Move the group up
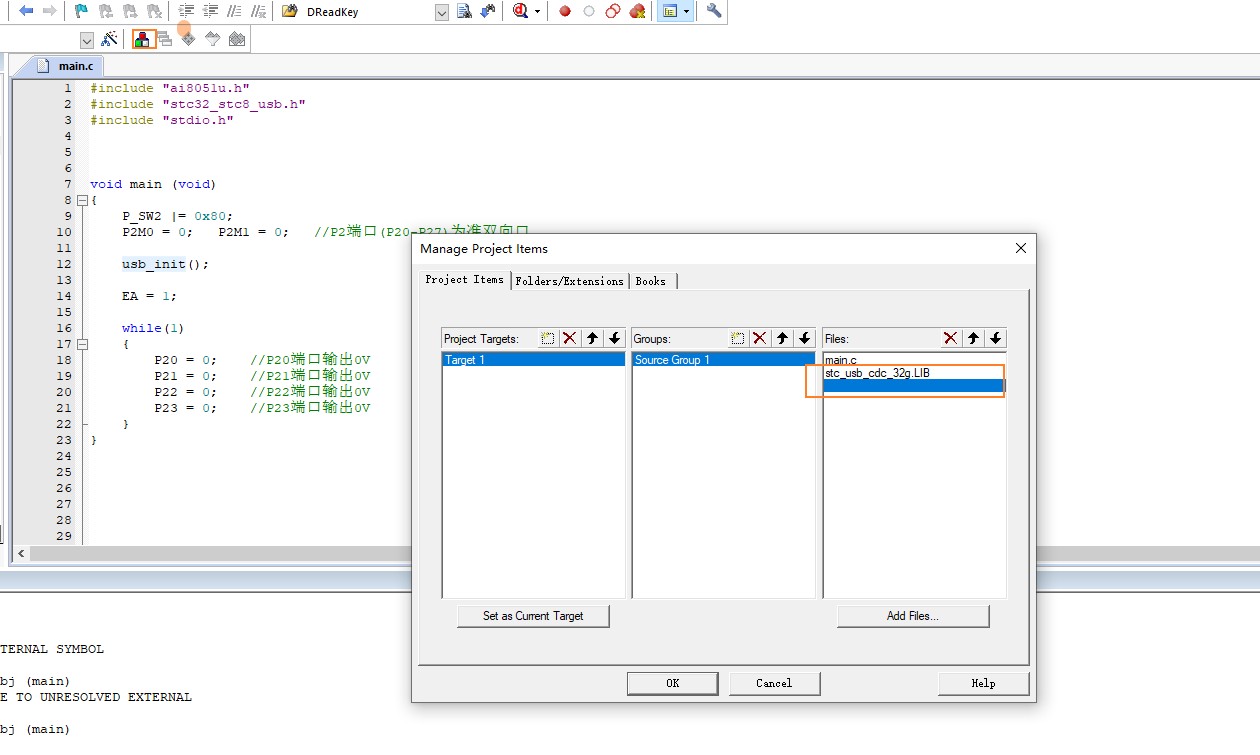This screenshot has height=755, width=1260. pos(783,338)
